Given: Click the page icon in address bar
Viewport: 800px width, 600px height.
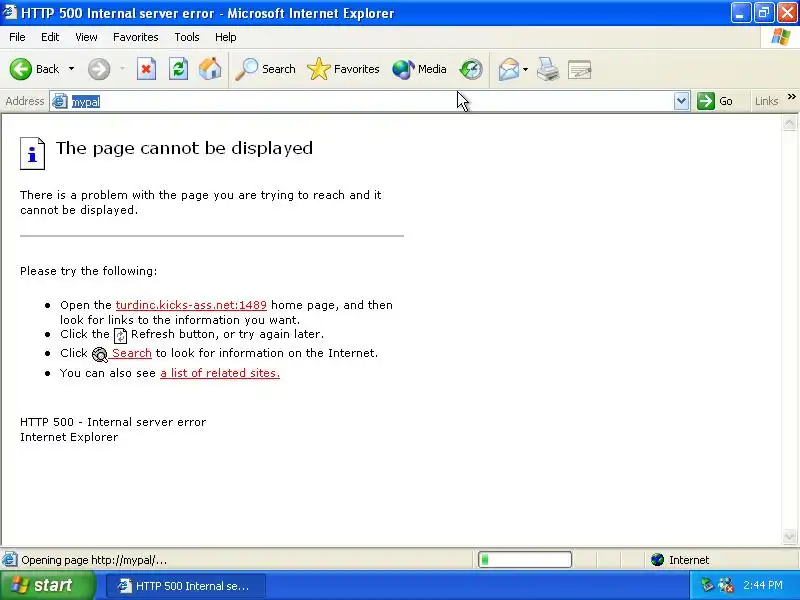Looking at the screenshot, I should [x=60, y=102].
